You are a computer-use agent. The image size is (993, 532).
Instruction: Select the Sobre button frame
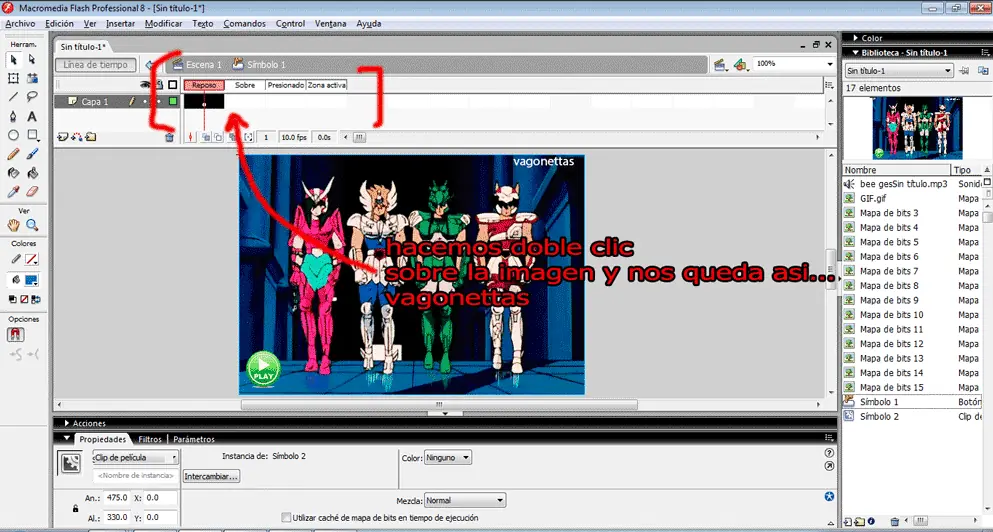coord(244,85)
